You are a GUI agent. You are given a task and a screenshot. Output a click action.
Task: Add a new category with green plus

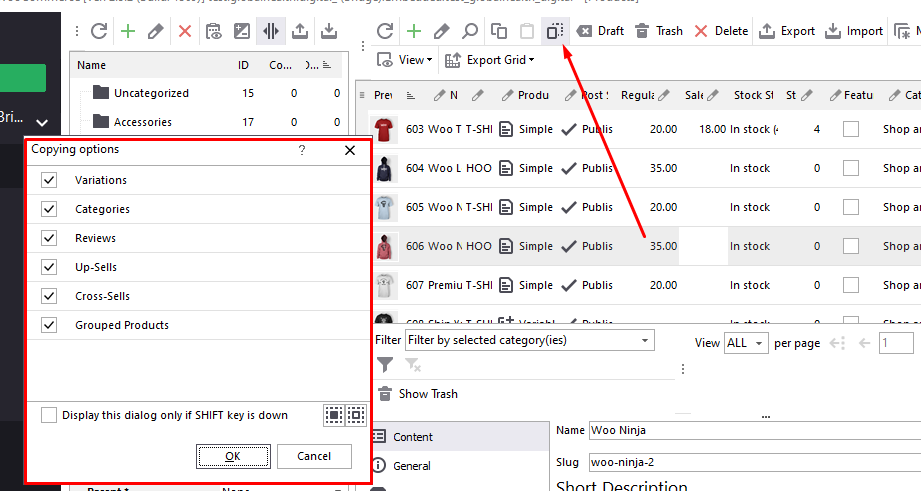pyautogui.click(x=127, y=31)
